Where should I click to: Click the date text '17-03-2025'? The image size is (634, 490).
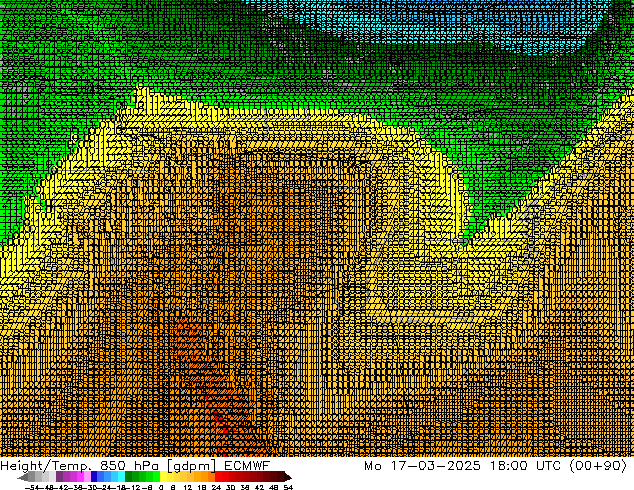[x=435, y=465]
